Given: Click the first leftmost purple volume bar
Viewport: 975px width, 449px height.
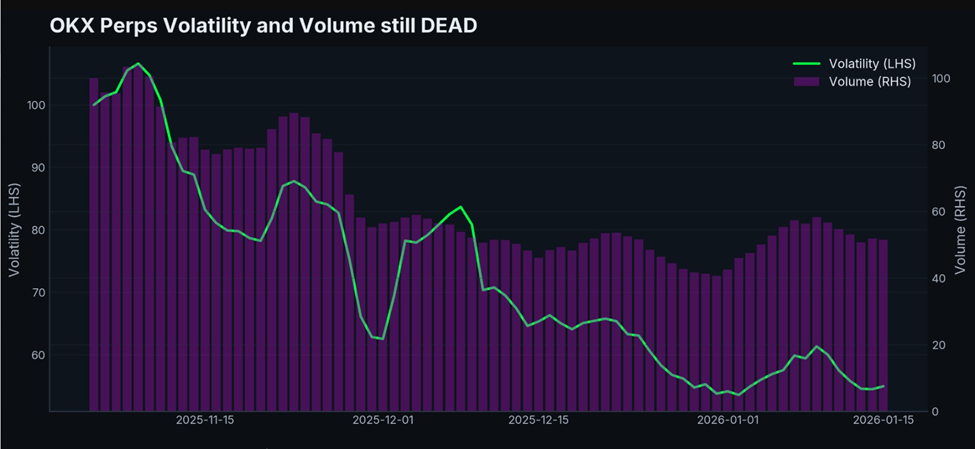Looking at the screenshot, I should 94,250.
